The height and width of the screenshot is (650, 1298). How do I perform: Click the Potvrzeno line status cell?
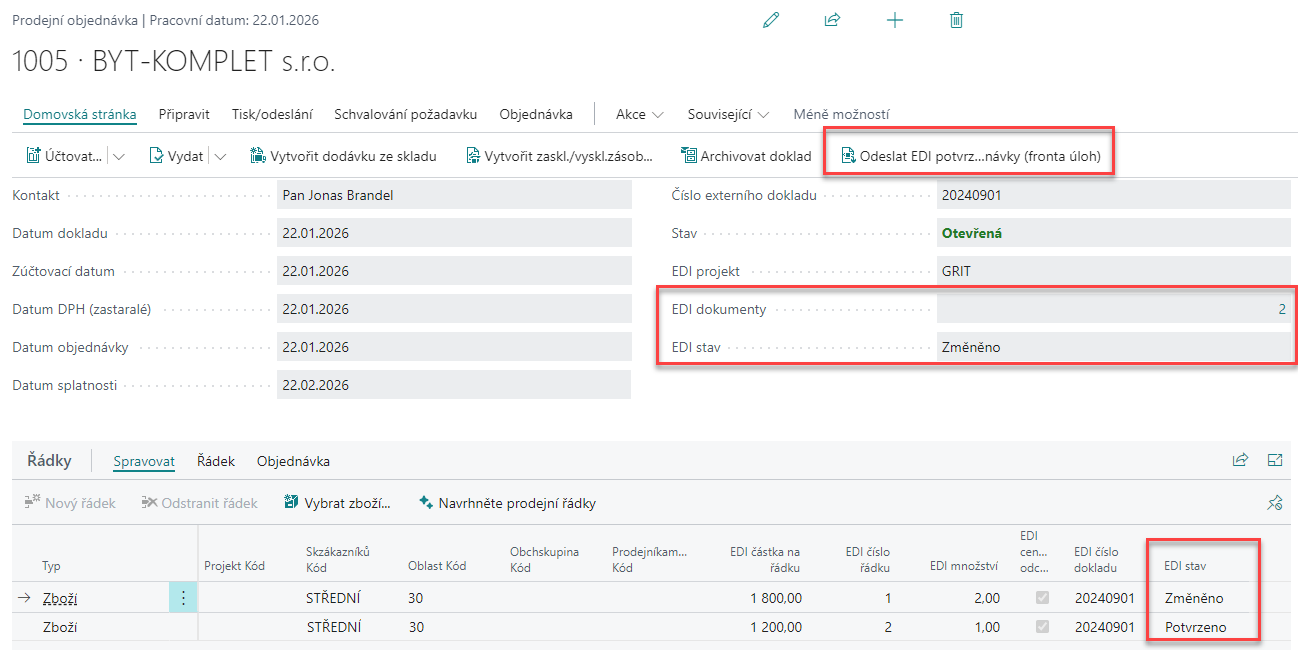1196,628
